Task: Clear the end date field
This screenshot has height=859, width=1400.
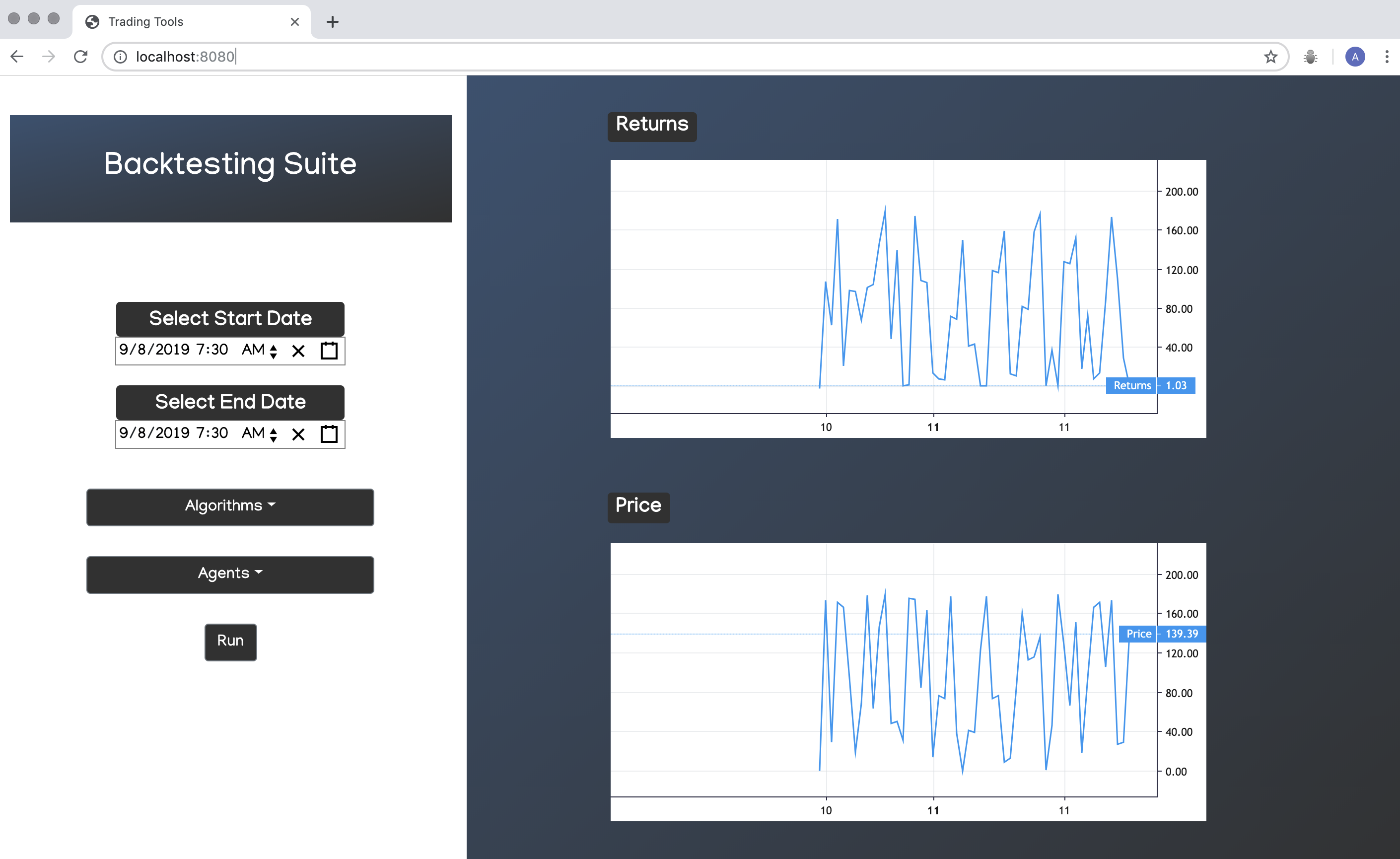Action: [298, 434]
